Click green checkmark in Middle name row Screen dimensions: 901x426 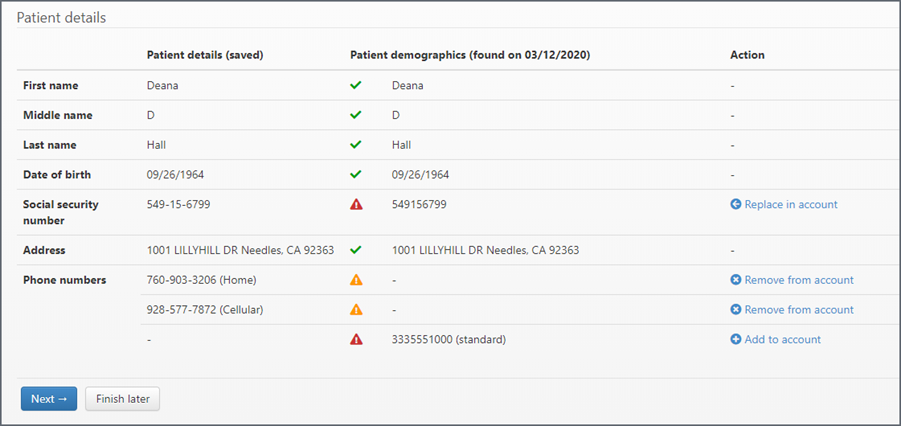pos(355,115)
